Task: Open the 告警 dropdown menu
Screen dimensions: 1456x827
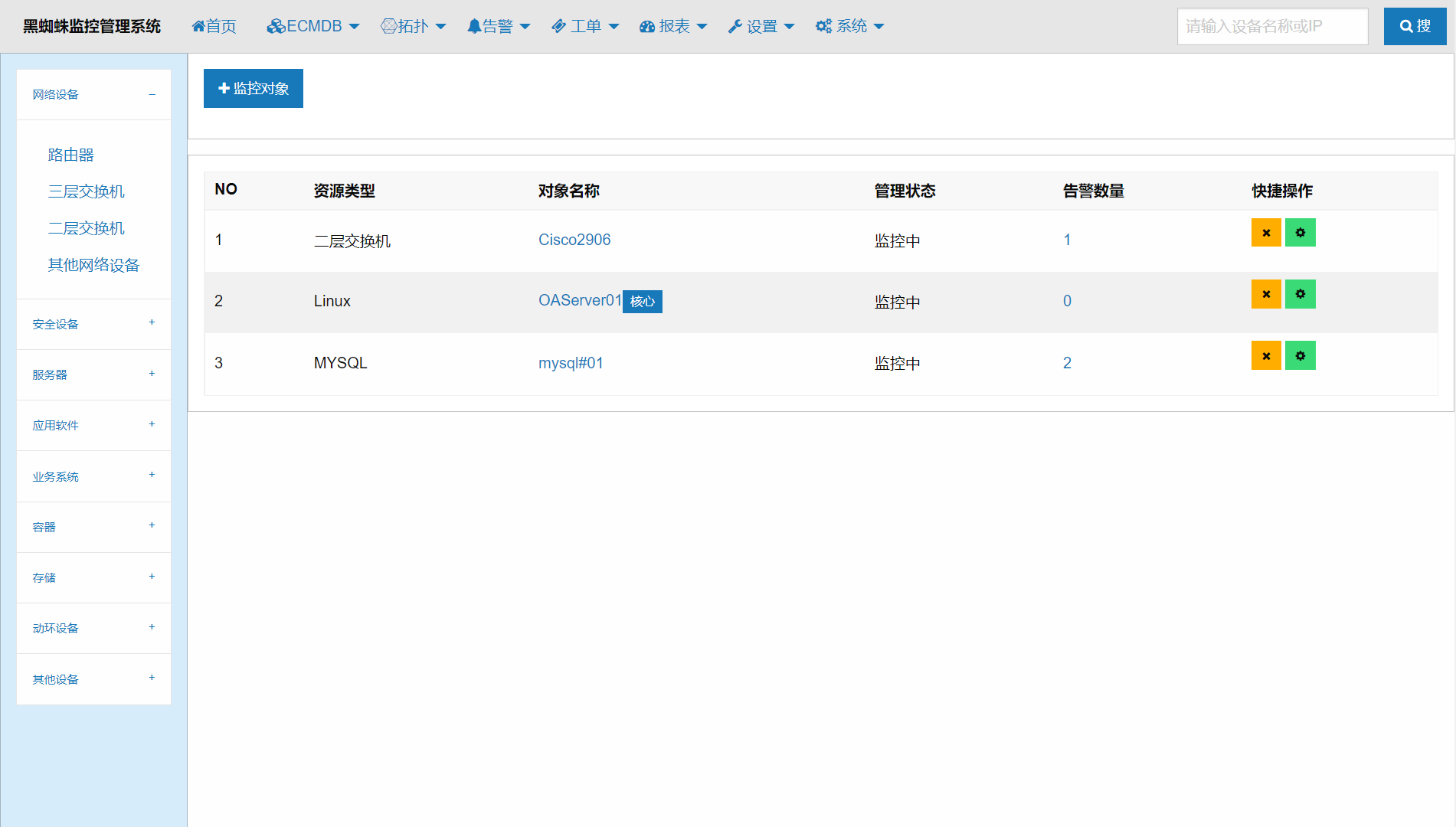Action: (x=498, y=27)
